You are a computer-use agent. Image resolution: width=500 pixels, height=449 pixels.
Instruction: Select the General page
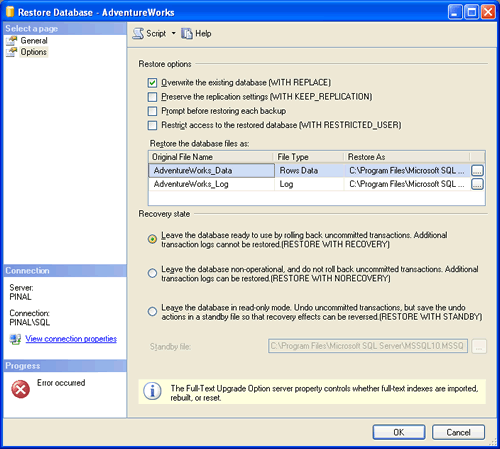point(34,41)
